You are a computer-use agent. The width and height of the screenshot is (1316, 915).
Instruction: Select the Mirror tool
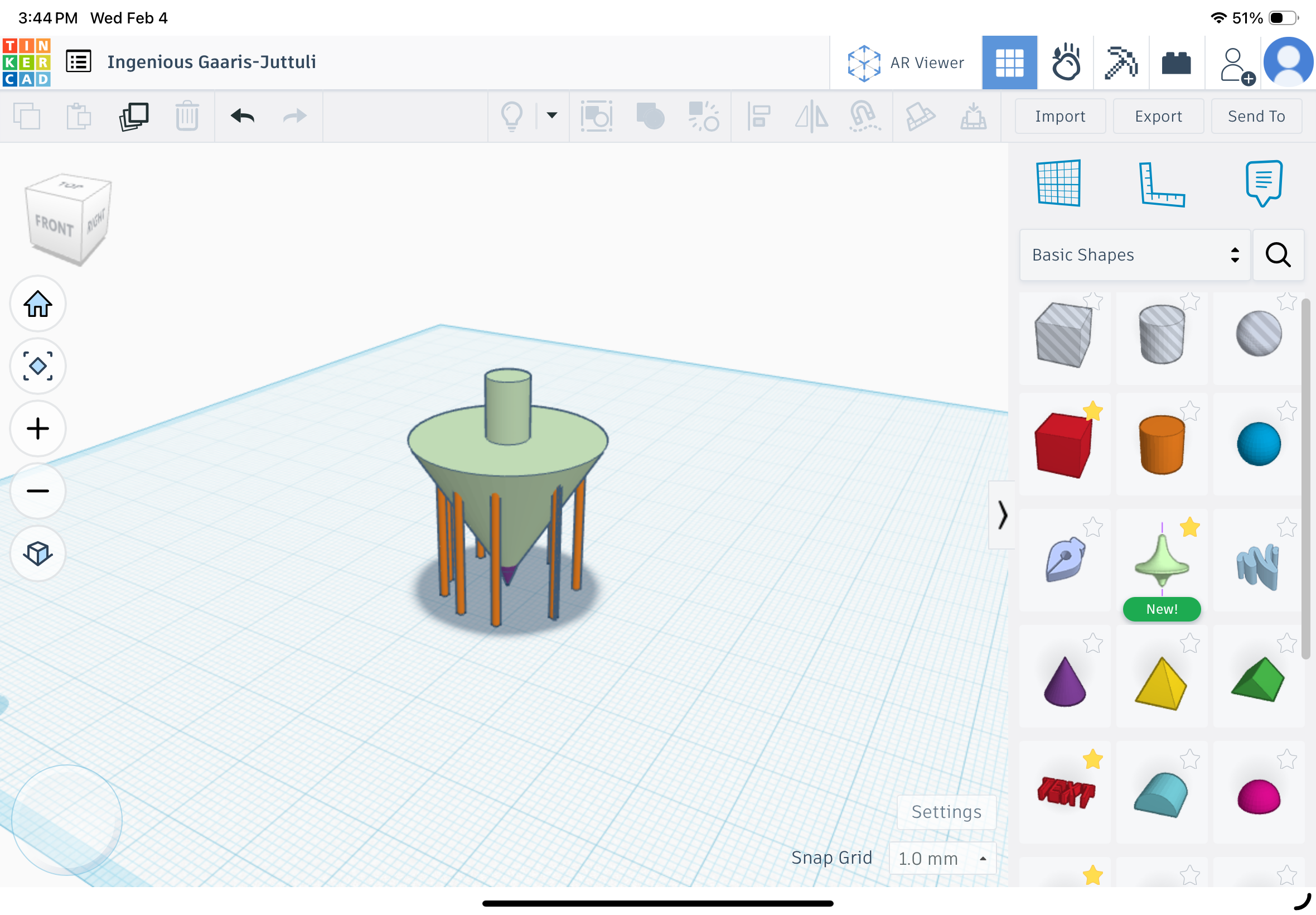pyautogui.click(x=811, y=117)
